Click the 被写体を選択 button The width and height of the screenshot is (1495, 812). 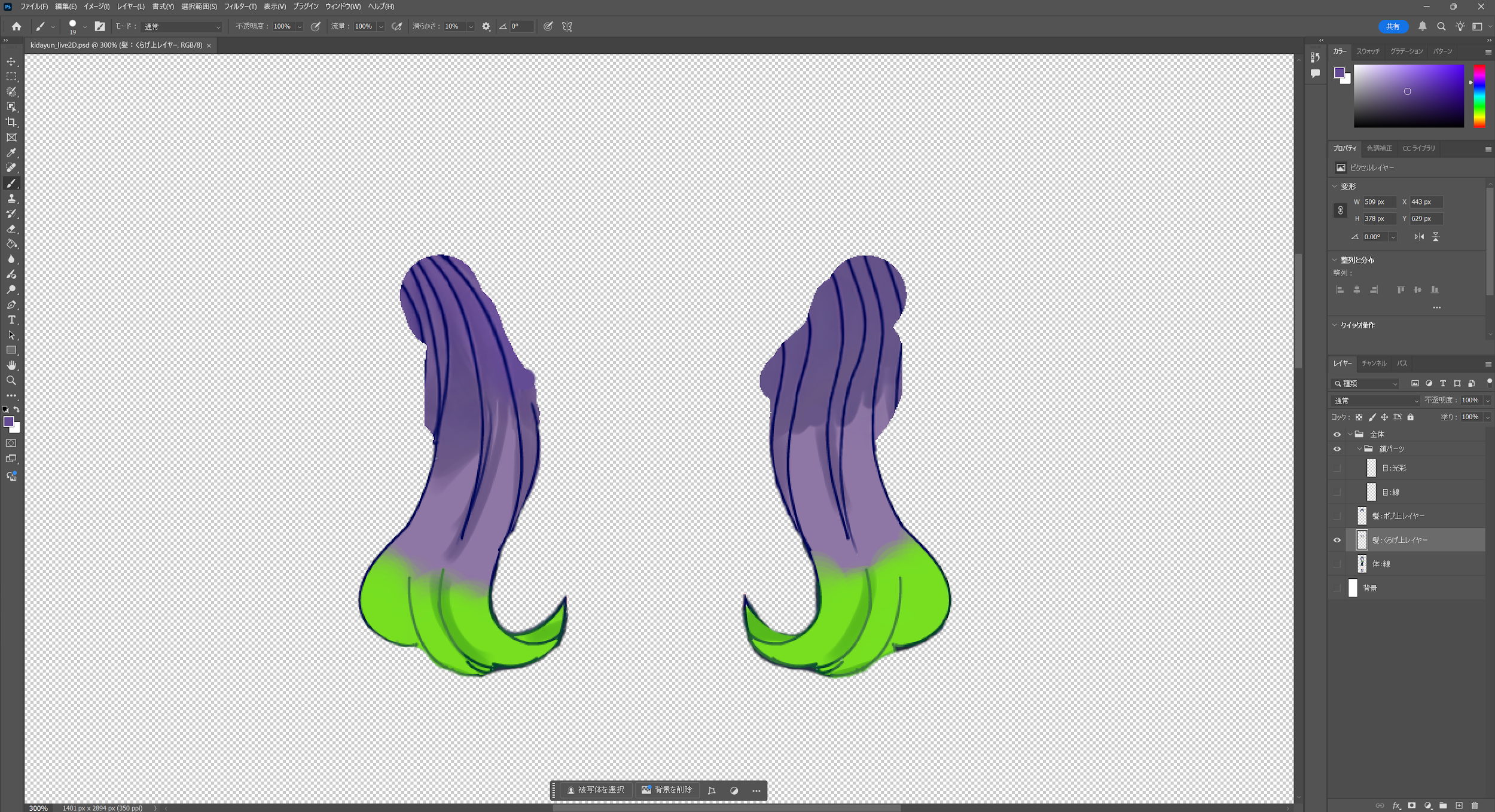[596, 790]
